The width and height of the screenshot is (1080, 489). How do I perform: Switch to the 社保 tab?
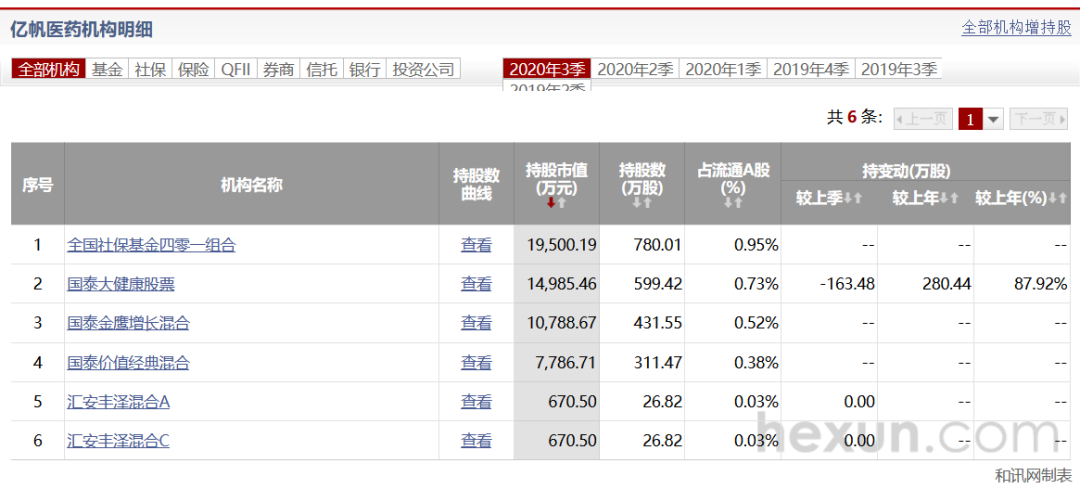pos(149,69)
